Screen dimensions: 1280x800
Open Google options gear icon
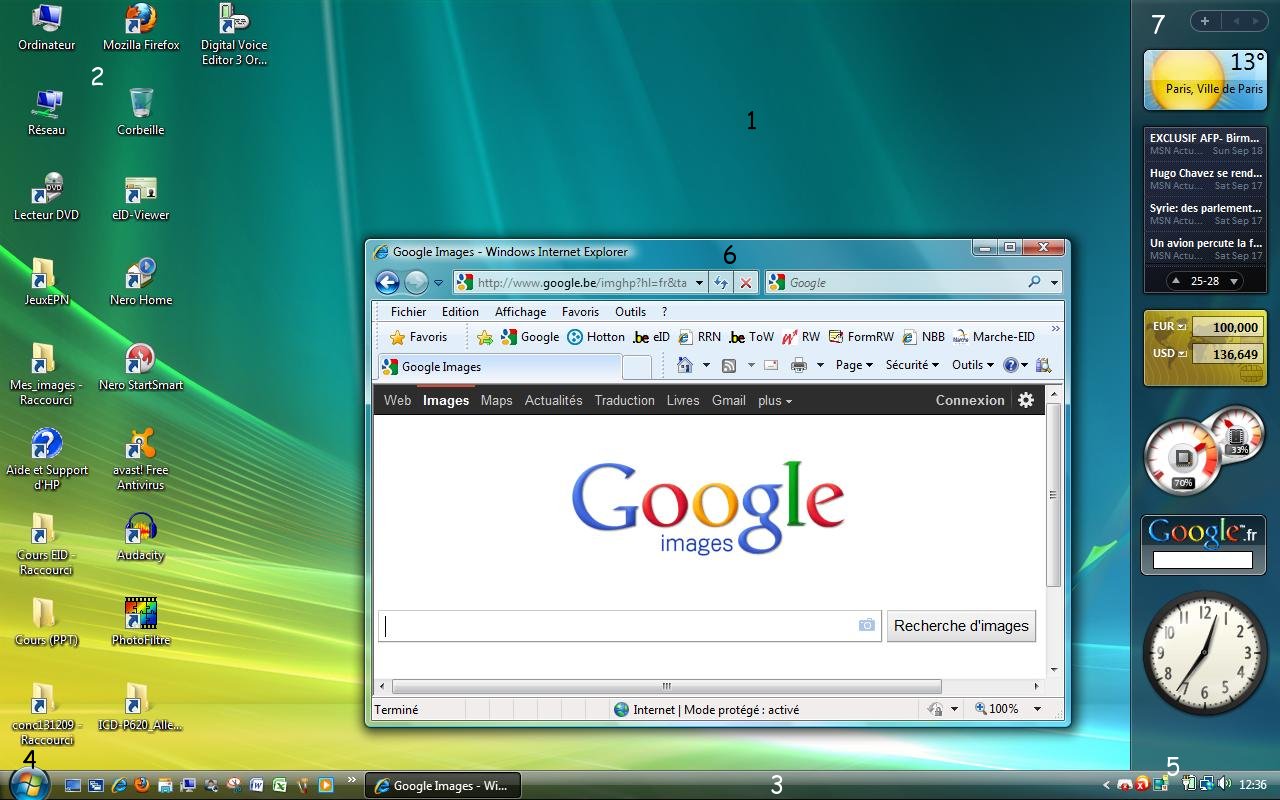tap(1025, 400)
